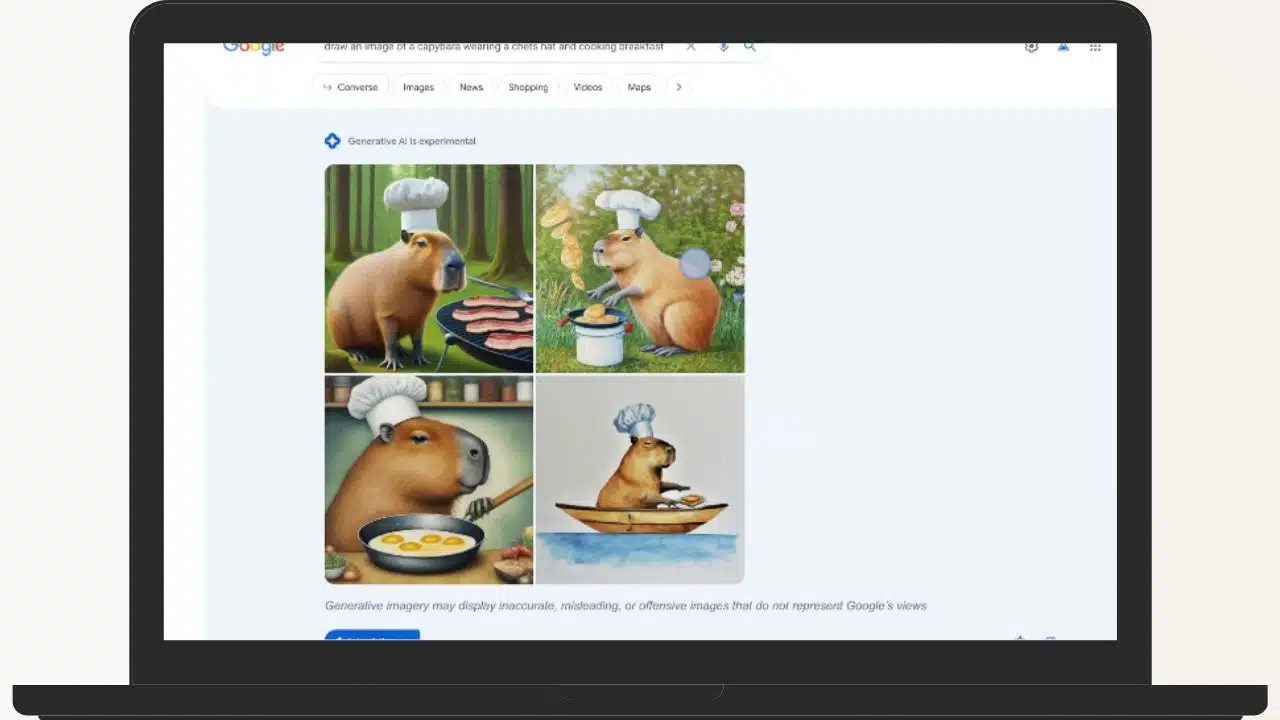Open the News search tab
This screenshot has height=720, width=1280.
click(470, 87)
